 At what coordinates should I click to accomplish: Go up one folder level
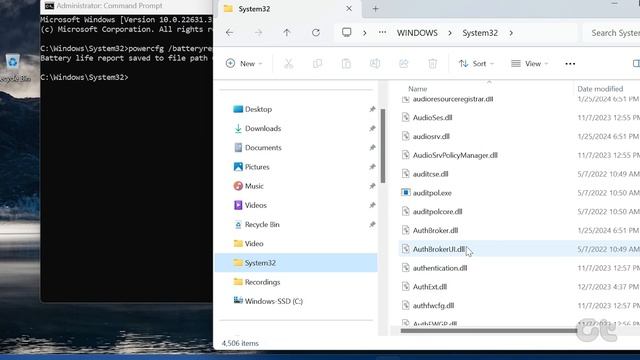click(287, 33)
